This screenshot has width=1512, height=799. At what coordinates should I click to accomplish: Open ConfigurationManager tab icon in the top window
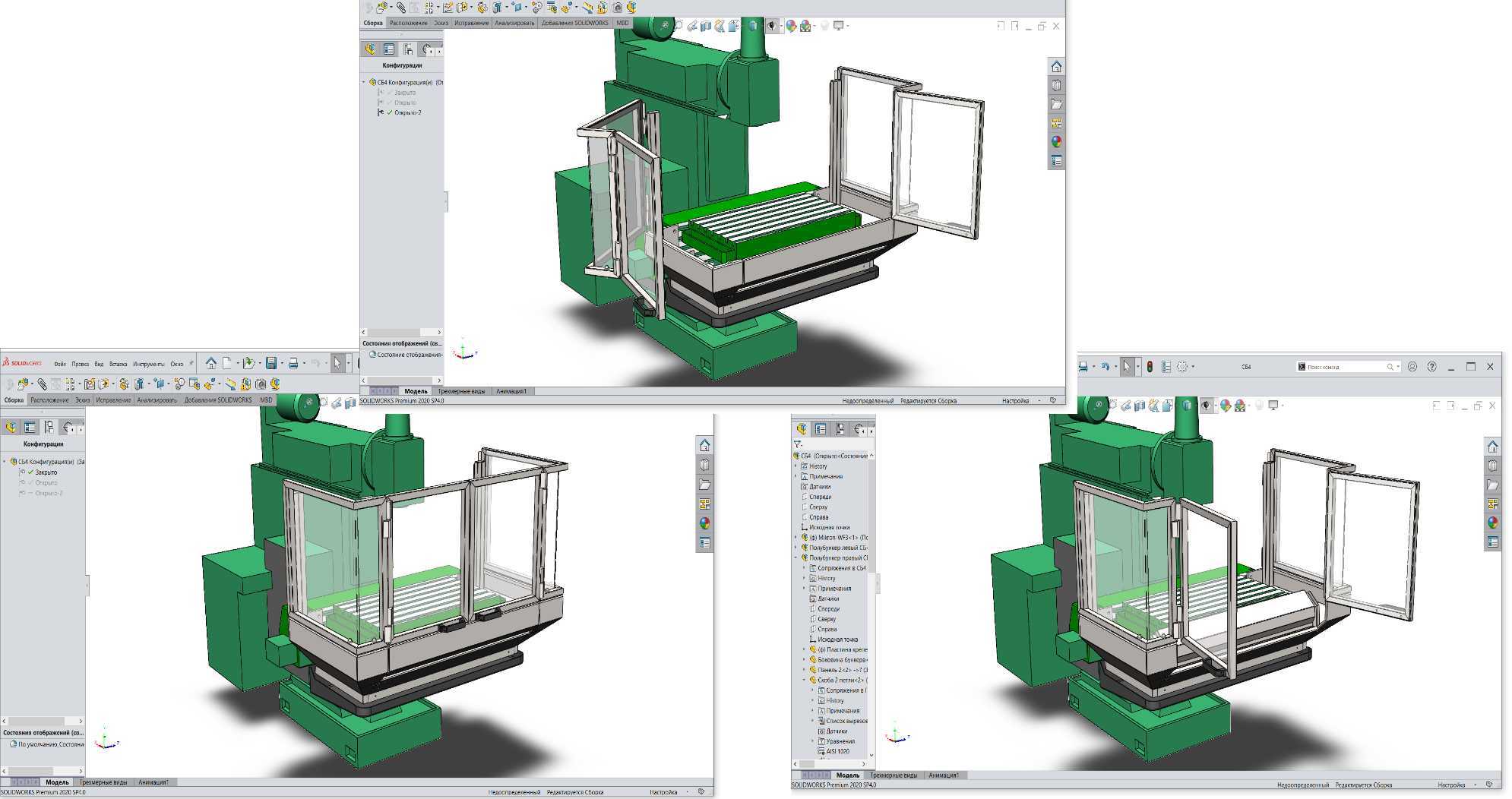pyautogui.click(x=408, y=49)
